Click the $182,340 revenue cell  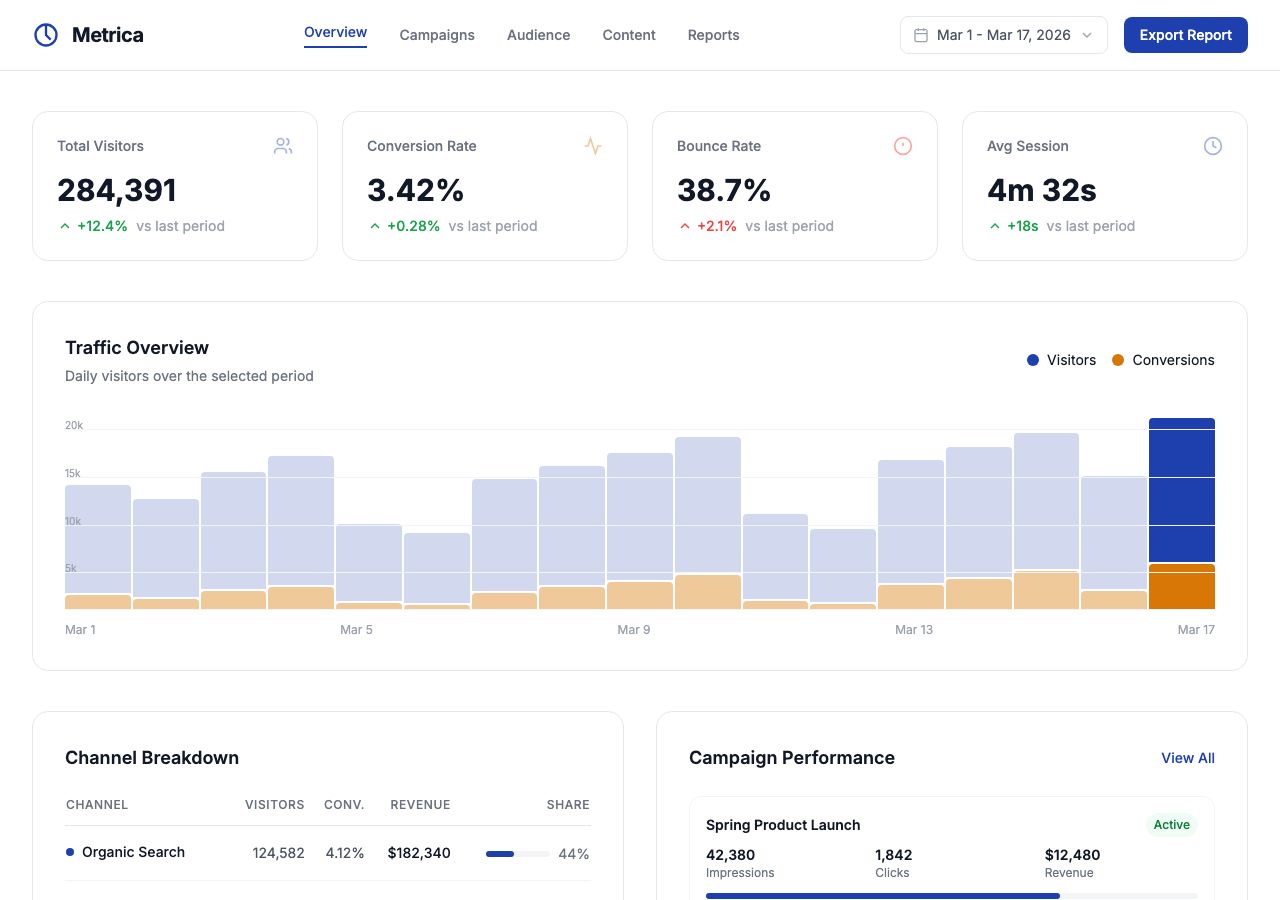pyautogui.click(x=419, y=853)
